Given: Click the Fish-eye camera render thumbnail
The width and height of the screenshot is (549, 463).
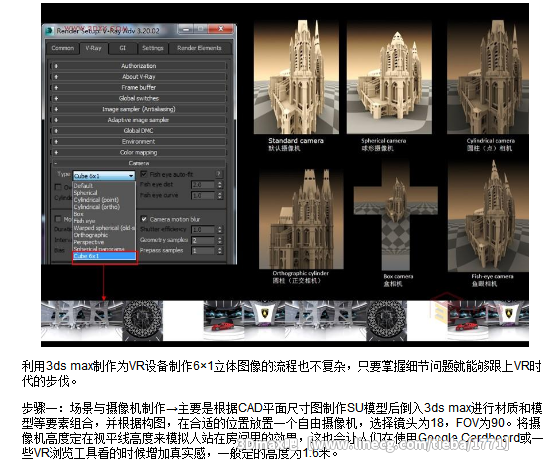Looking at the screenshot, I should point(488,216).
